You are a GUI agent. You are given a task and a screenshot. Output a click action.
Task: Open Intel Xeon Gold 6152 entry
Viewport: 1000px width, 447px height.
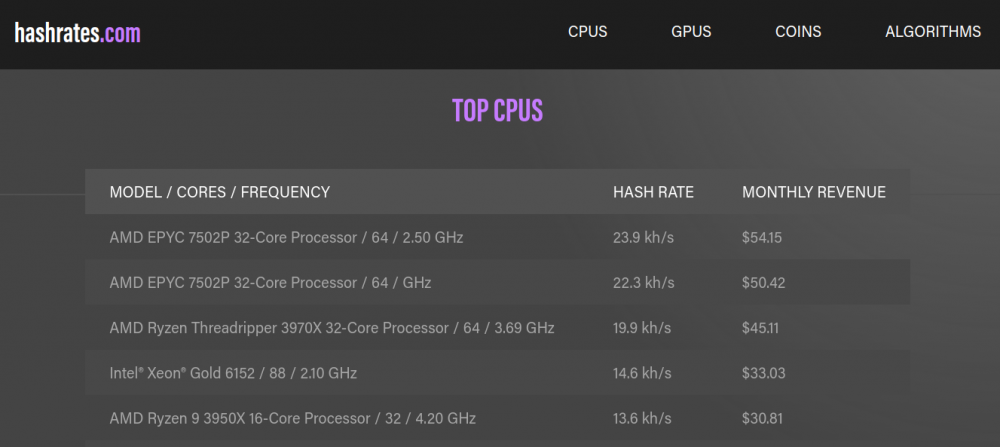pos(233,373)
